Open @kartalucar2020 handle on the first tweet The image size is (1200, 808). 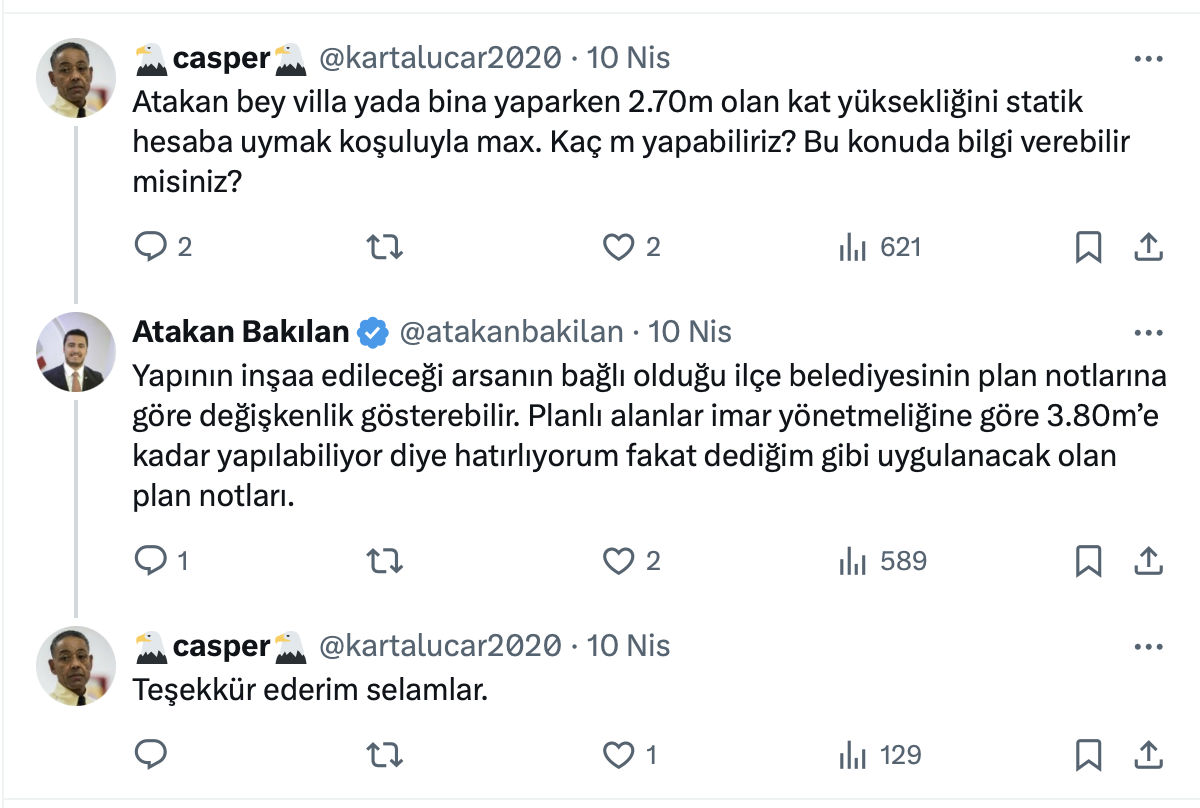click(x=439, y=58)
